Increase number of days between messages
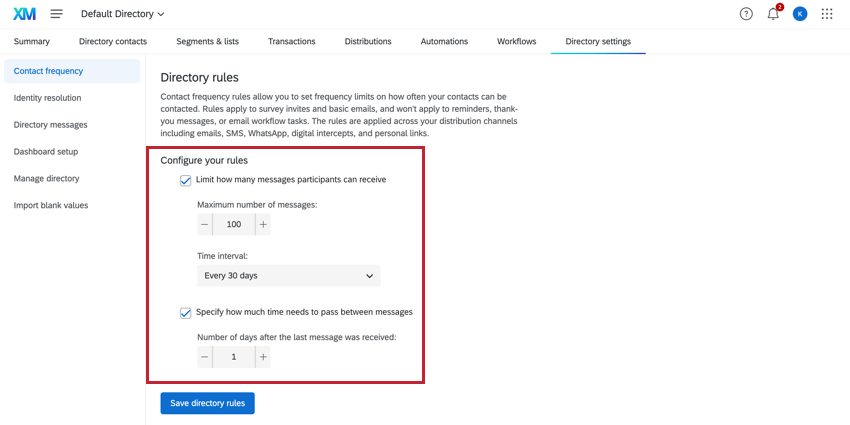This screenshot has width=850, height=425. (x=263, y=357)
